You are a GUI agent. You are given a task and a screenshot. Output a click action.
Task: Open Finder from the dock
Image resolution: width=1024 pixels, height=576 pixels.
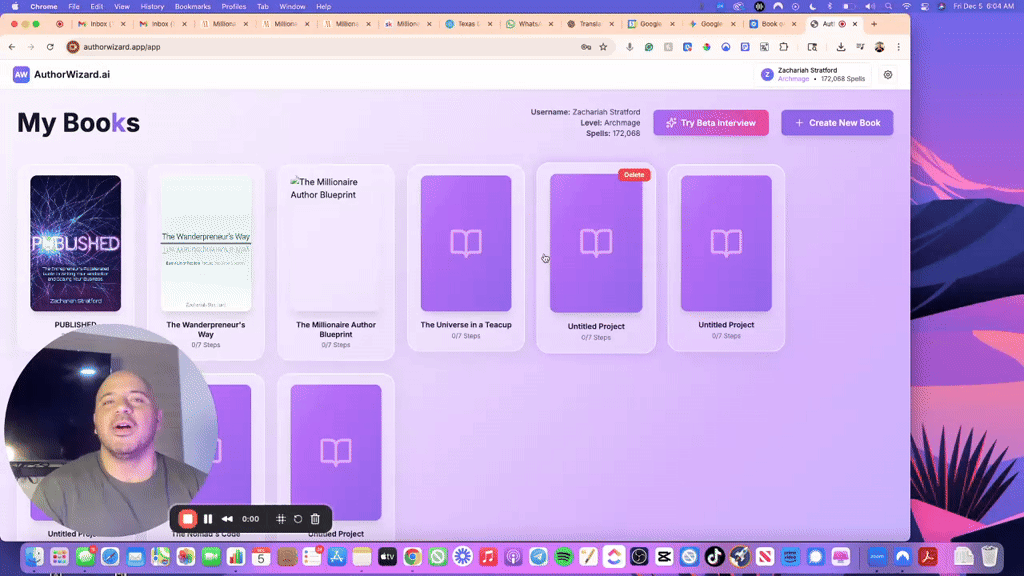point(35,556)
